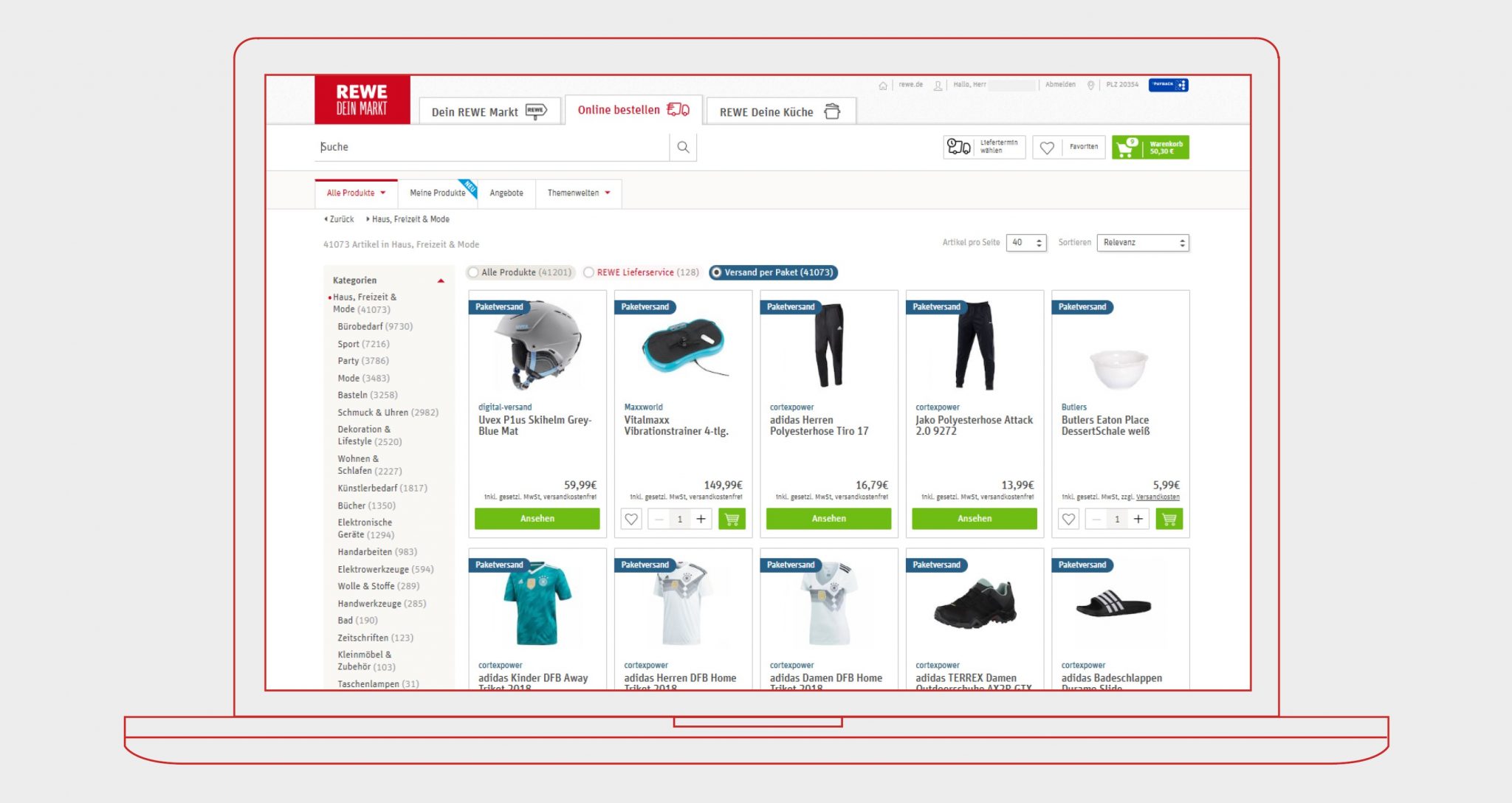
Task: Select Handarbeiten category
Action: [x=377, y=552]
